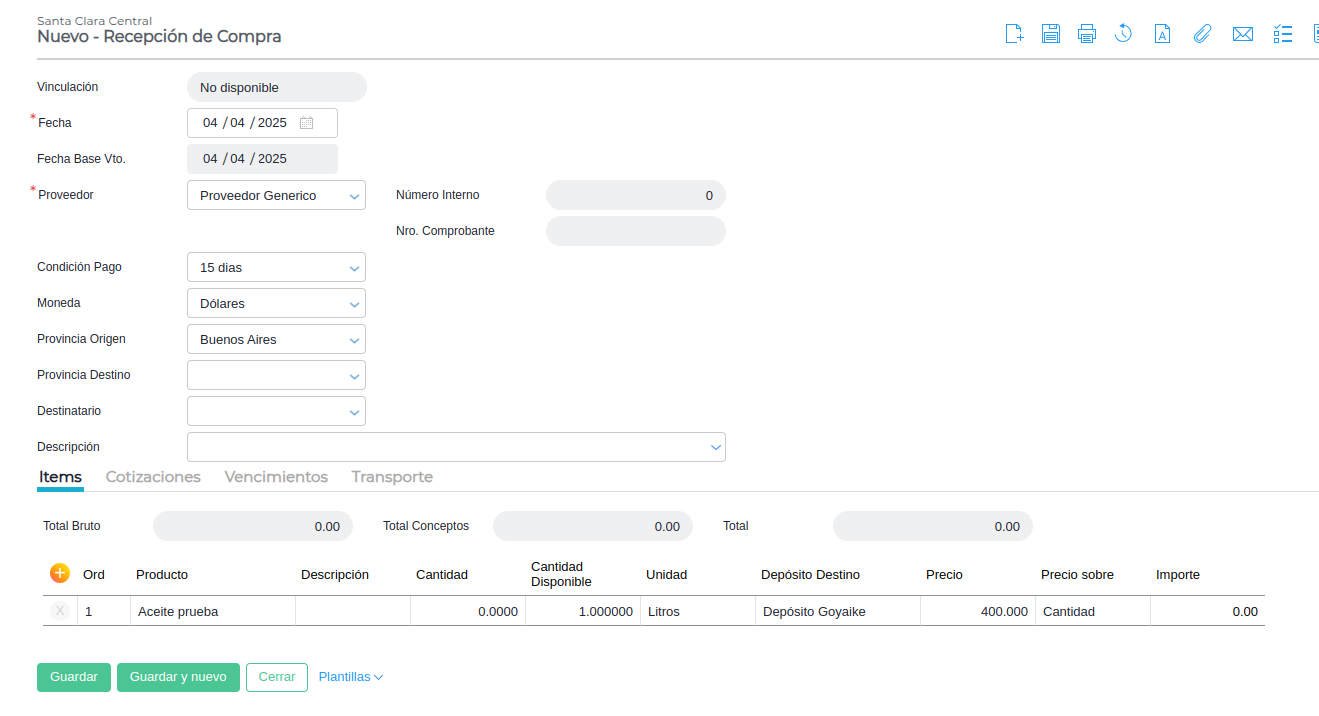Click the printer icon
This screenshot has height=716, width=1319.
pos(1087,34)
